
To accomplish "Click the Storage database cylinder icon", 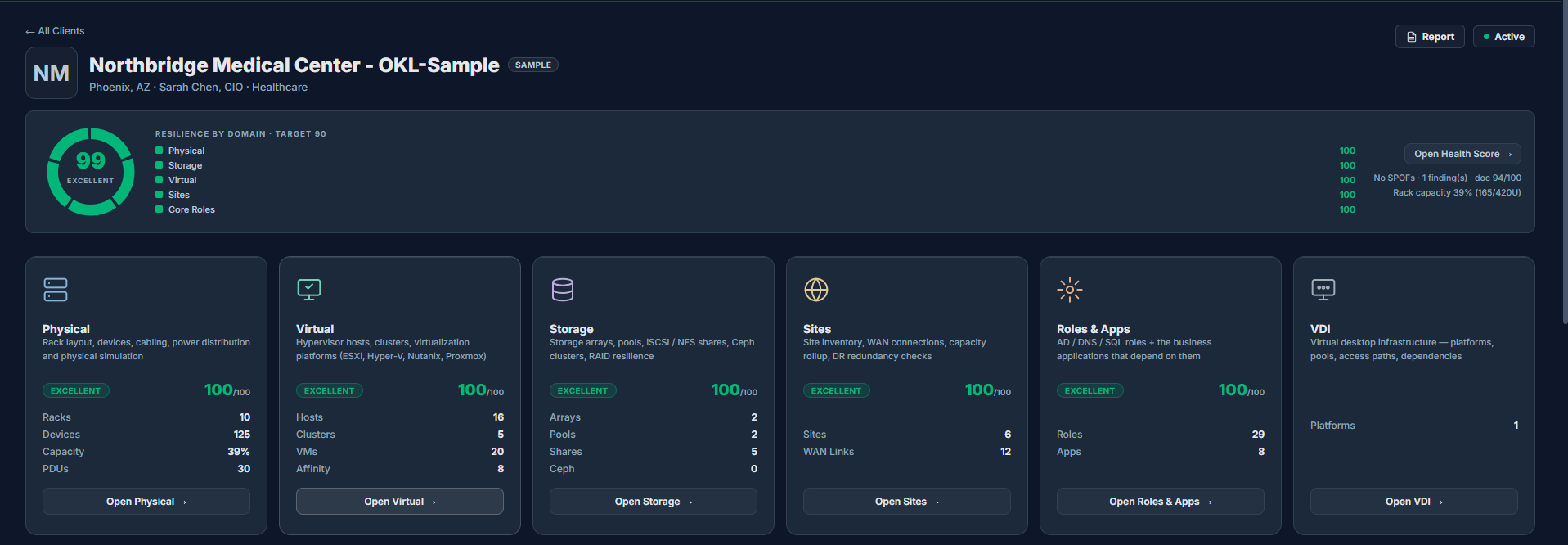I will pos(563,290).
